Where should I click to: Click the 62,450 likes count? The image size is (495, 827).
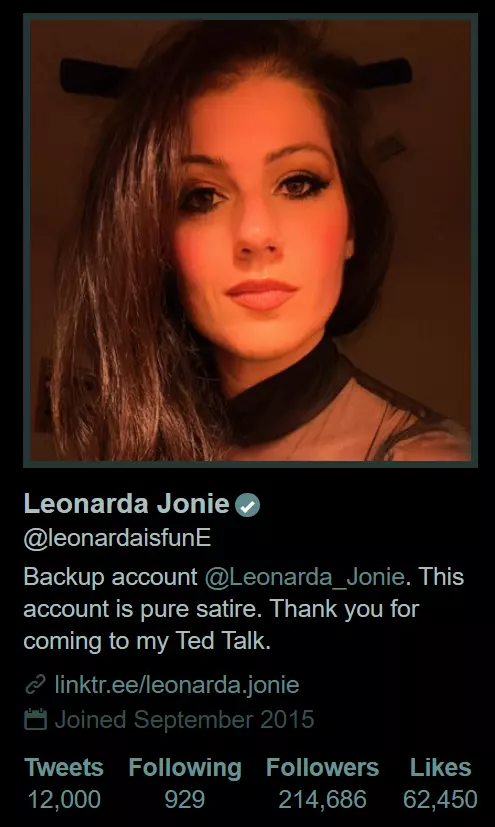440,800
